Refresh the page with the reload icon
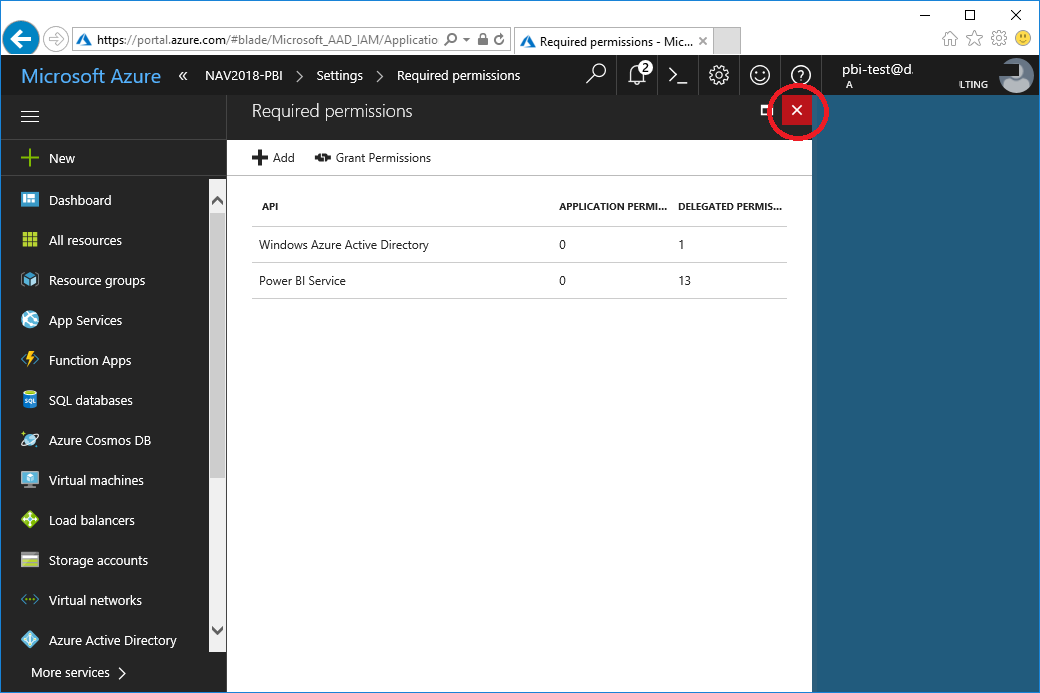Image resolution: width=1040 pixels, height=693 pixels. pos(499,40)
